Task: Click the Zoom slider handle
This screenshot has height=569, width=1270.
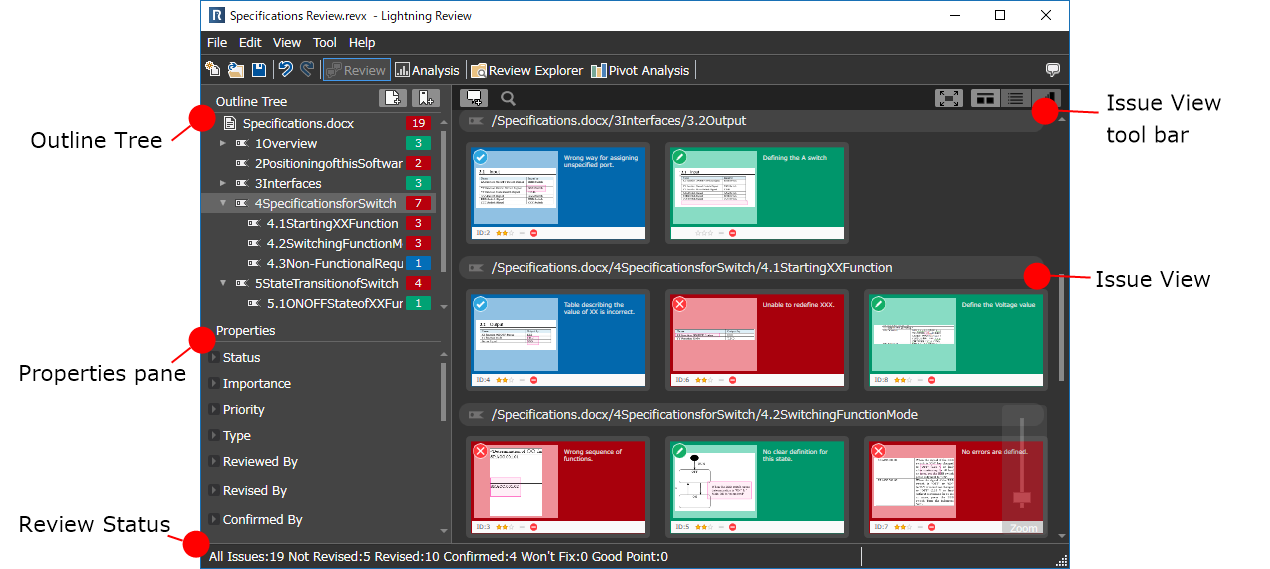Action: (1021, 497)
